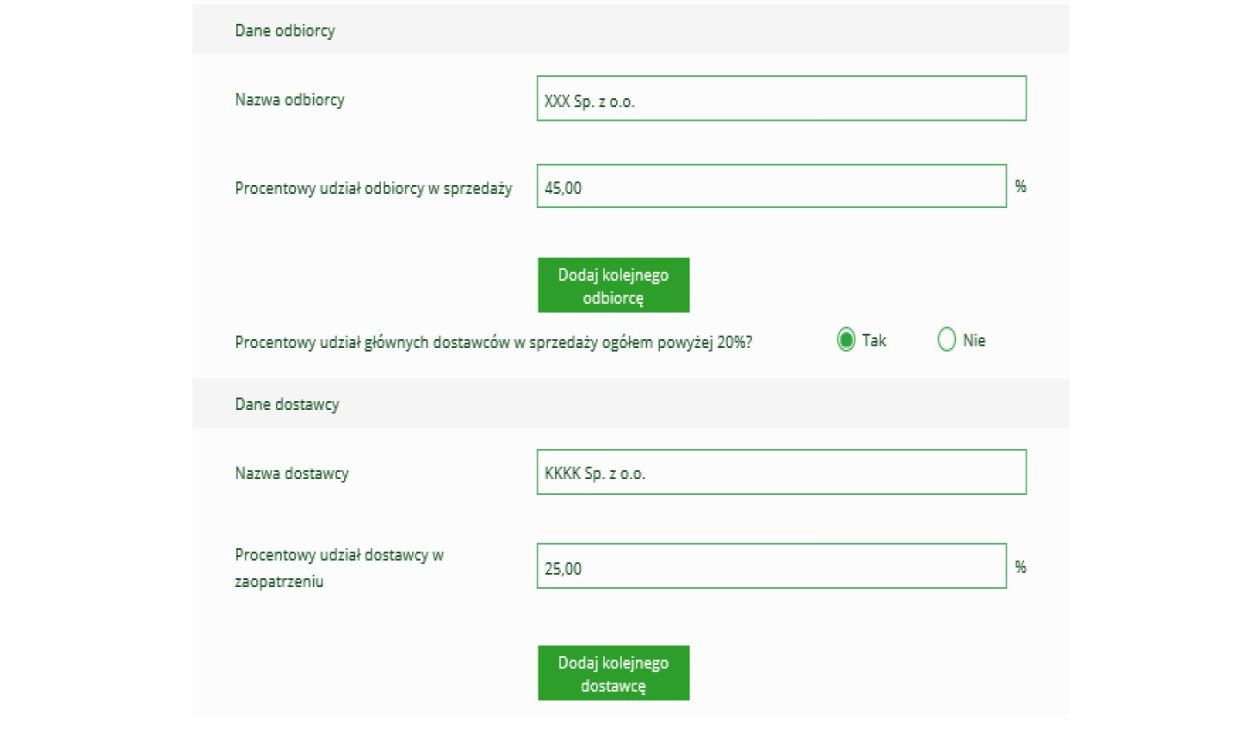Click the 'Tak' option label text
This screenshot has width=1257, height=742.
[x=874, y=341]
